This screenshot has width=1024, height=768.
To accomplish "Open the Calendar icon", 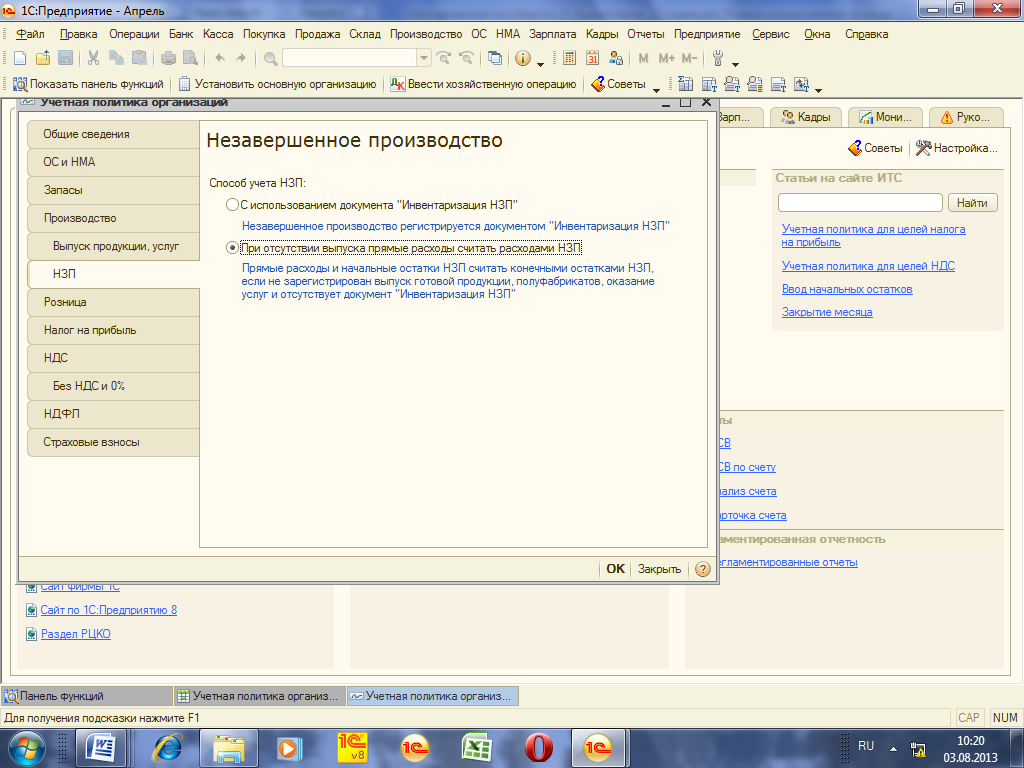I will (x=592, y=58).
